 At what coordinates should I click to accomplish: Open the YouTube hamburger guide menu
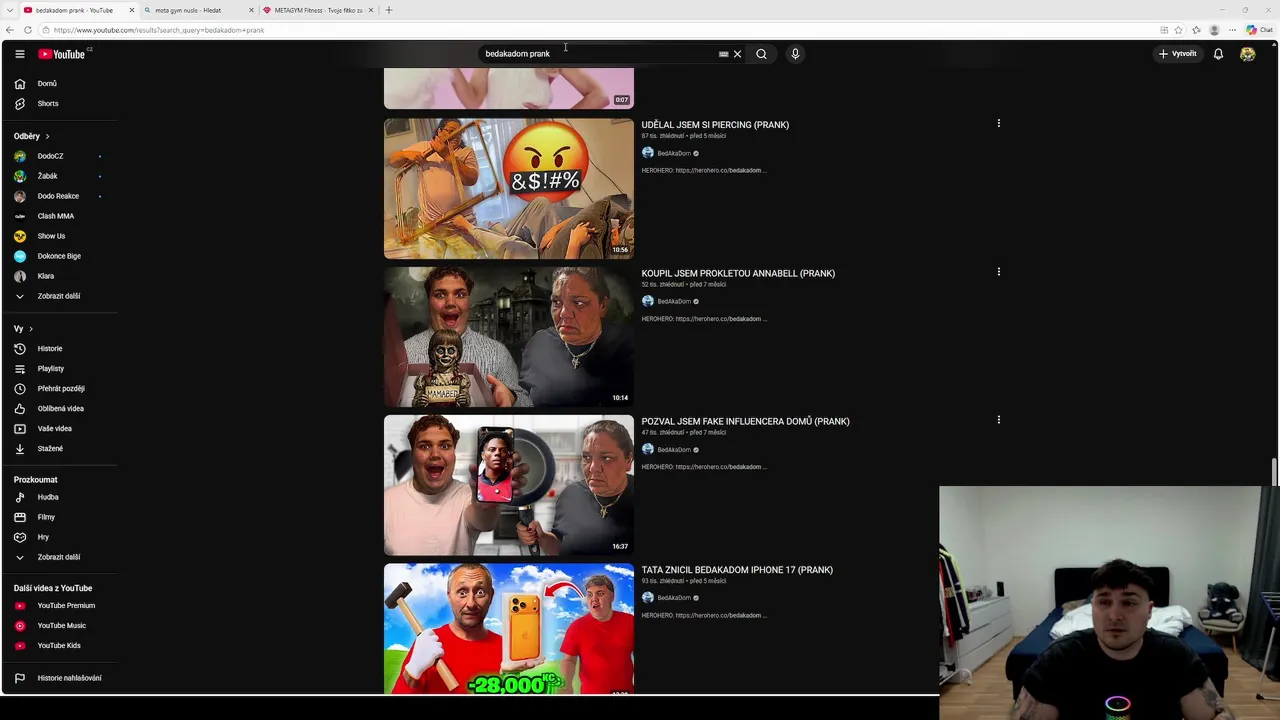pyautogui.click(x=19, y=54)
